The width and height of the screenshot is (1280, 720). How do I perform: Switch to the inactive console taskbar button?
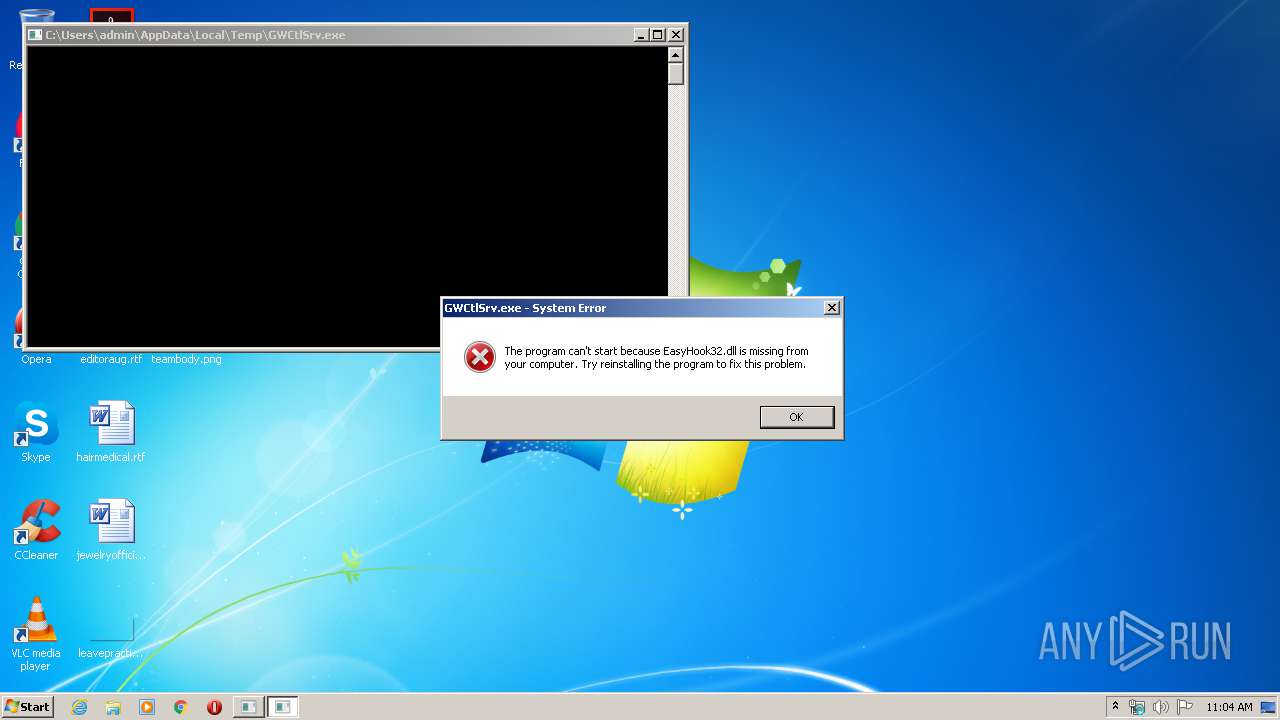pos(248,707)
